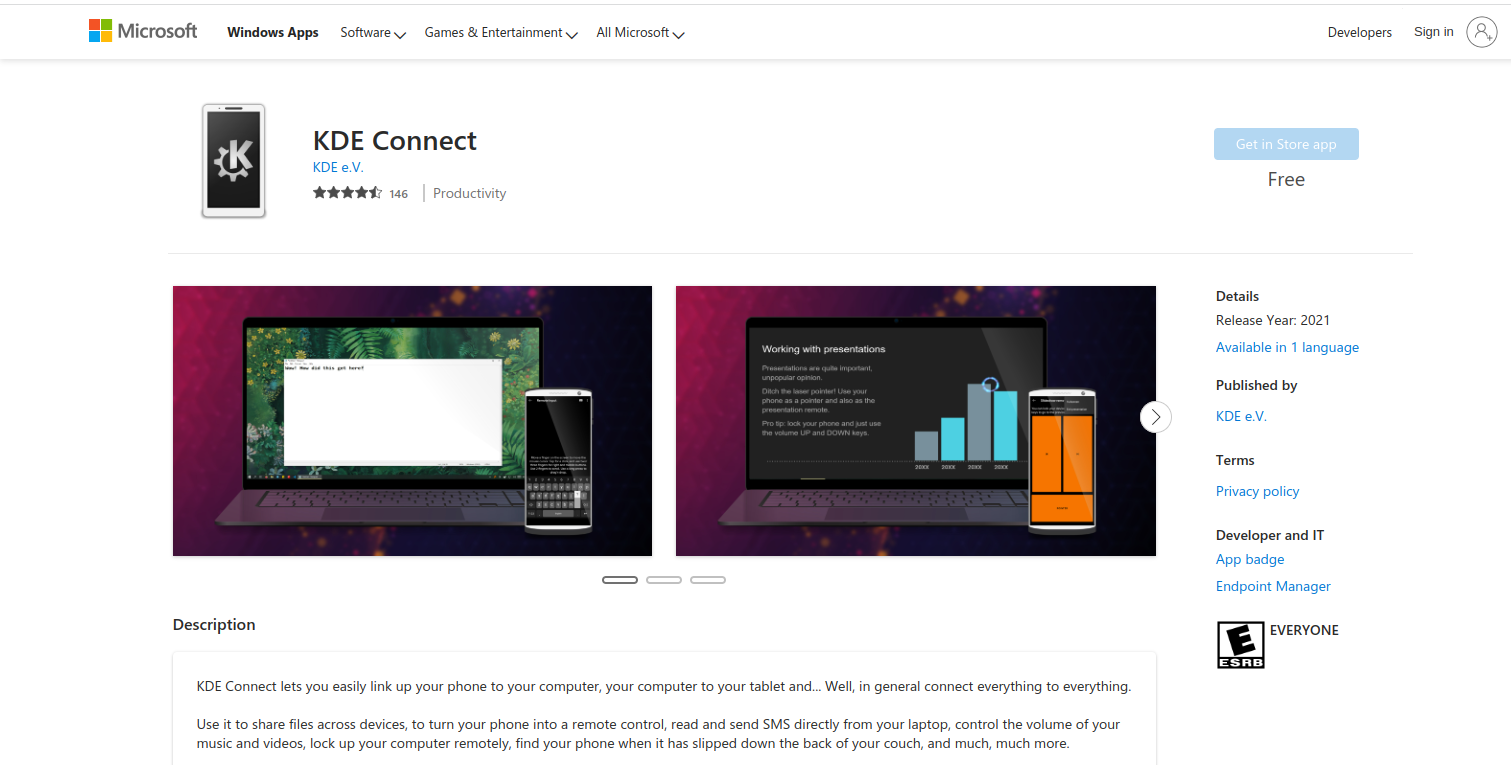Open the Available in 1 language link
The image size is (1511, 765).
[x=1287, y=348]
